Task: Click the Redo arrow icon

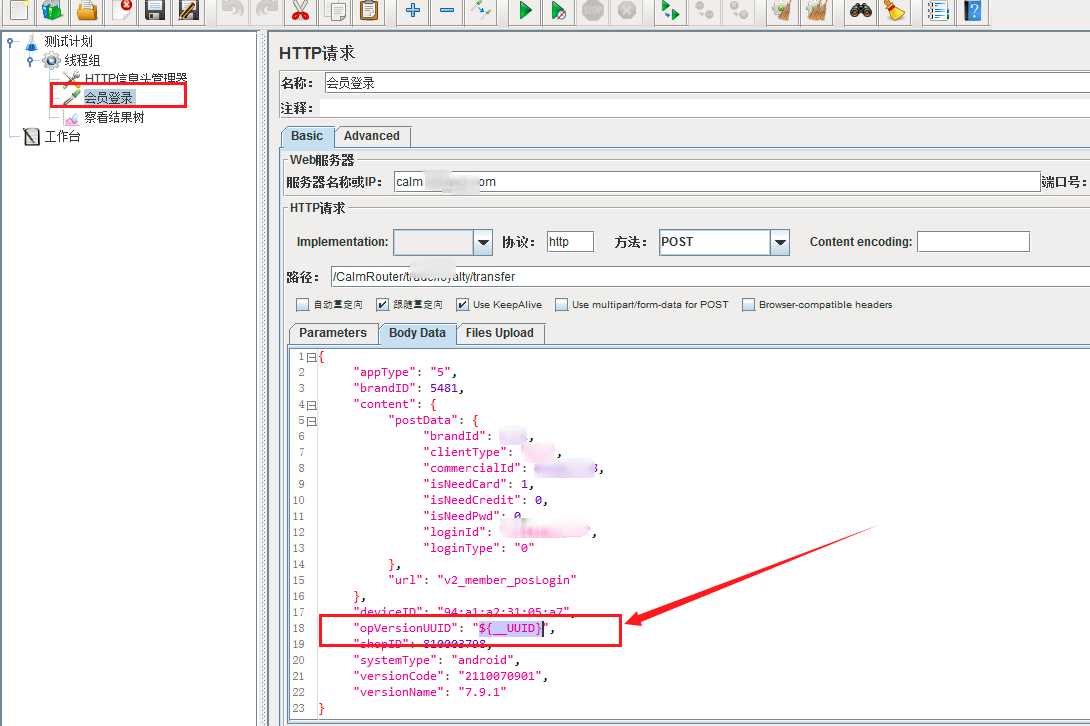Action: (267, 9)
